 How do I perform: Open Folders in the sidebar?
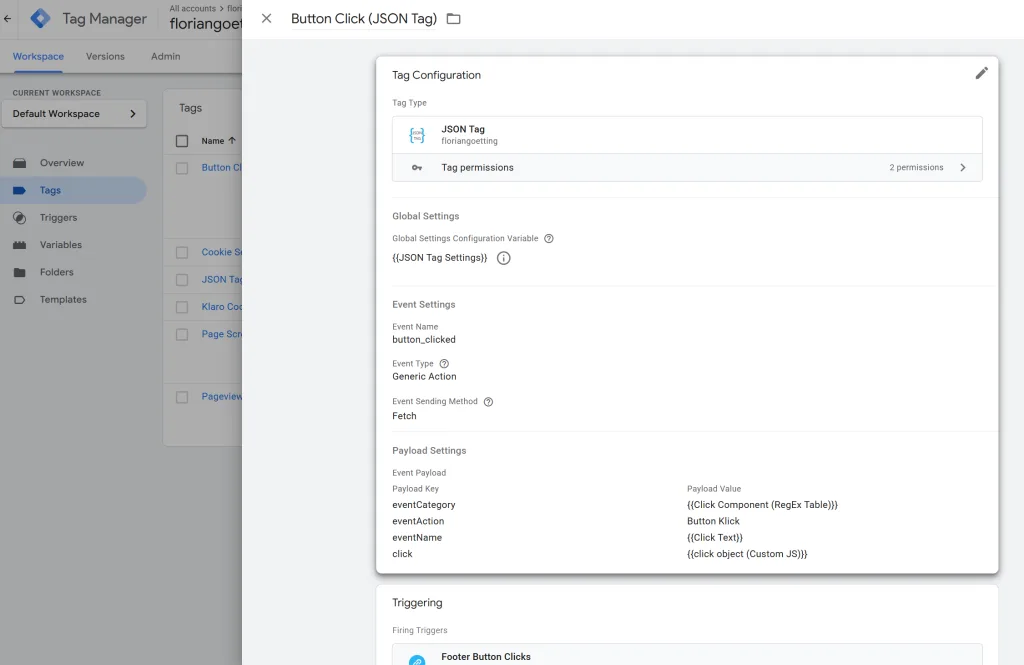(57, 272)
